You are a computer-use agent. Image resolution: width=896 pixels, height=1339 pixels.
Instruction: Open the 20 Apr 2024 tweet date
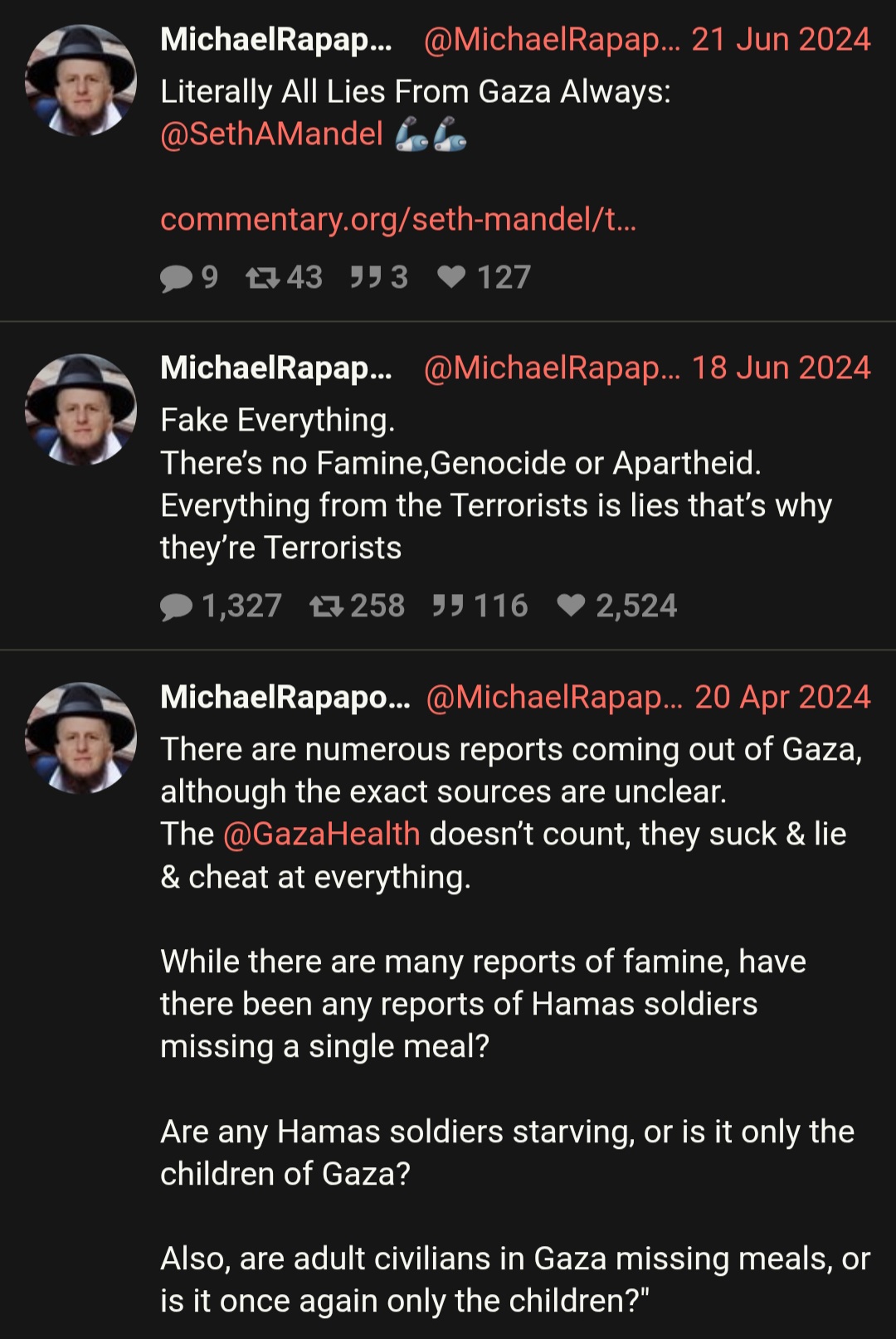[x=782, y=697]
